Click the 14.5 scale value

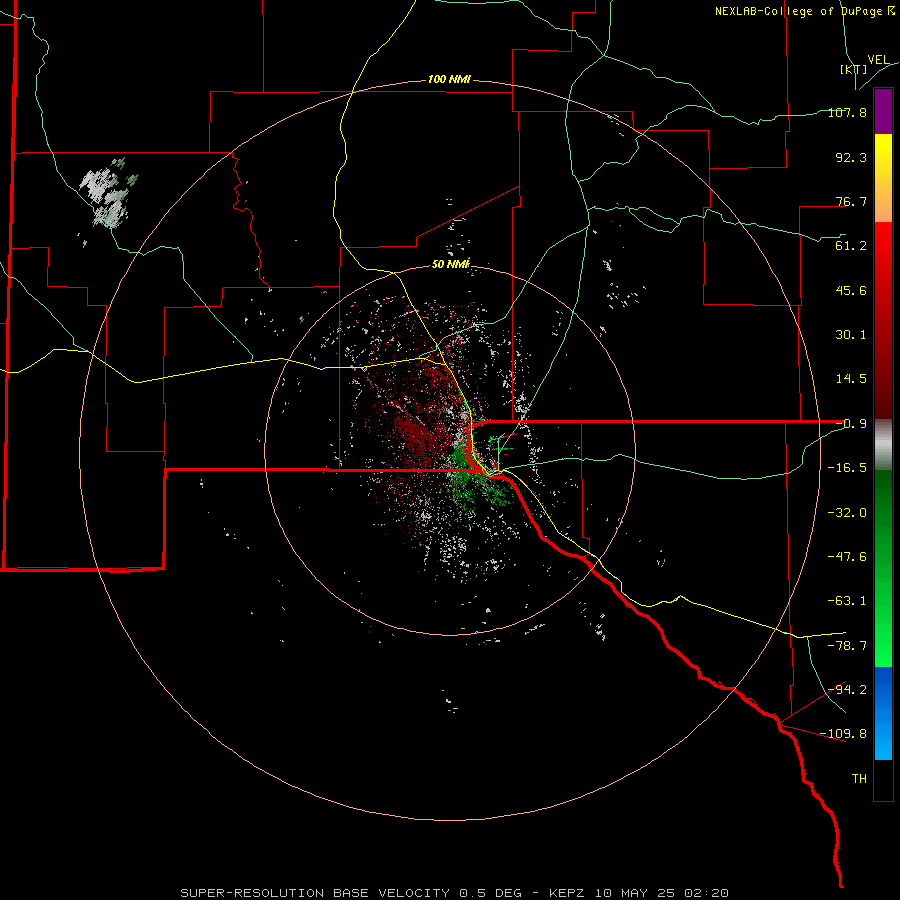(x=851, y=379)
